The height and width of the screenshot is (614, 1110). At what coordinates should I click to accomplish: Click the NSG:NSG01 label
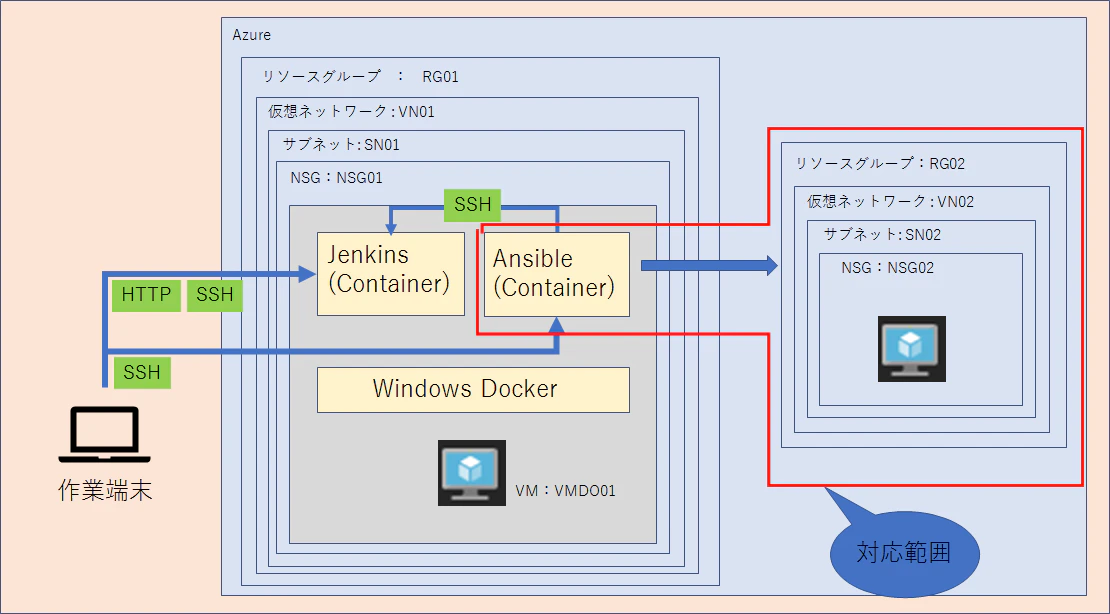[336, 178]
